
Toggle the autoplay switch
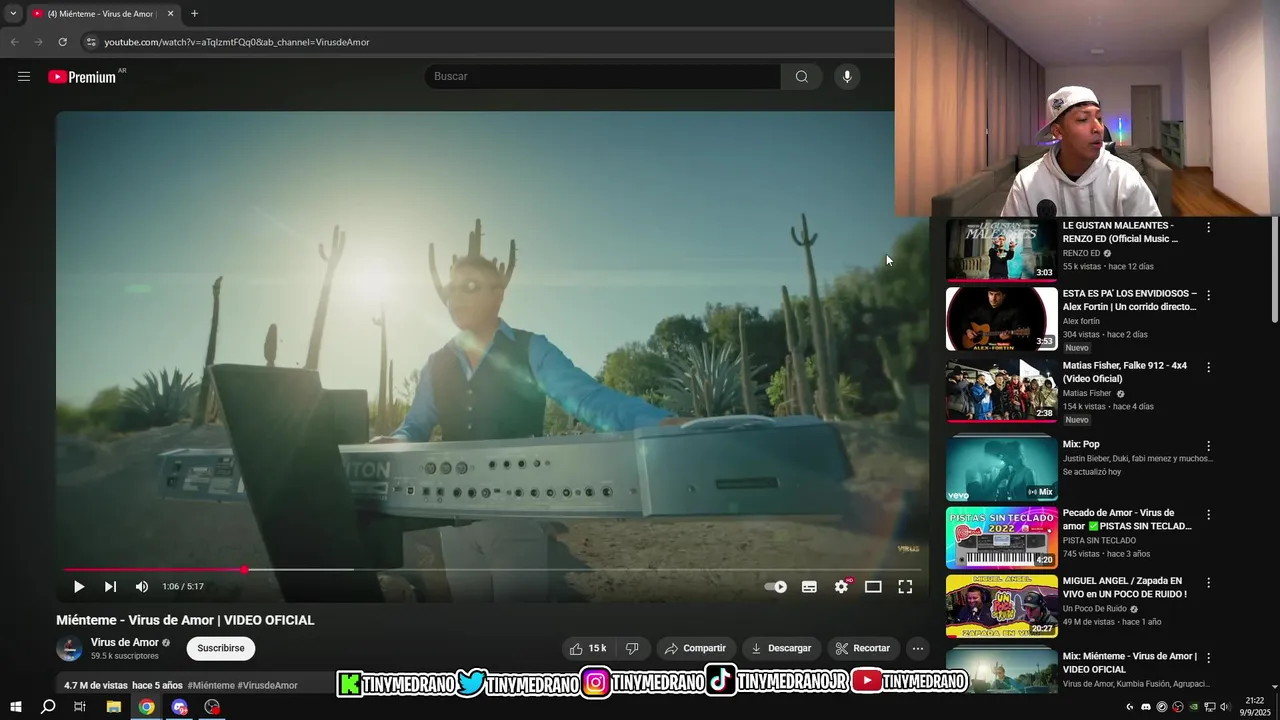point(776,587)
